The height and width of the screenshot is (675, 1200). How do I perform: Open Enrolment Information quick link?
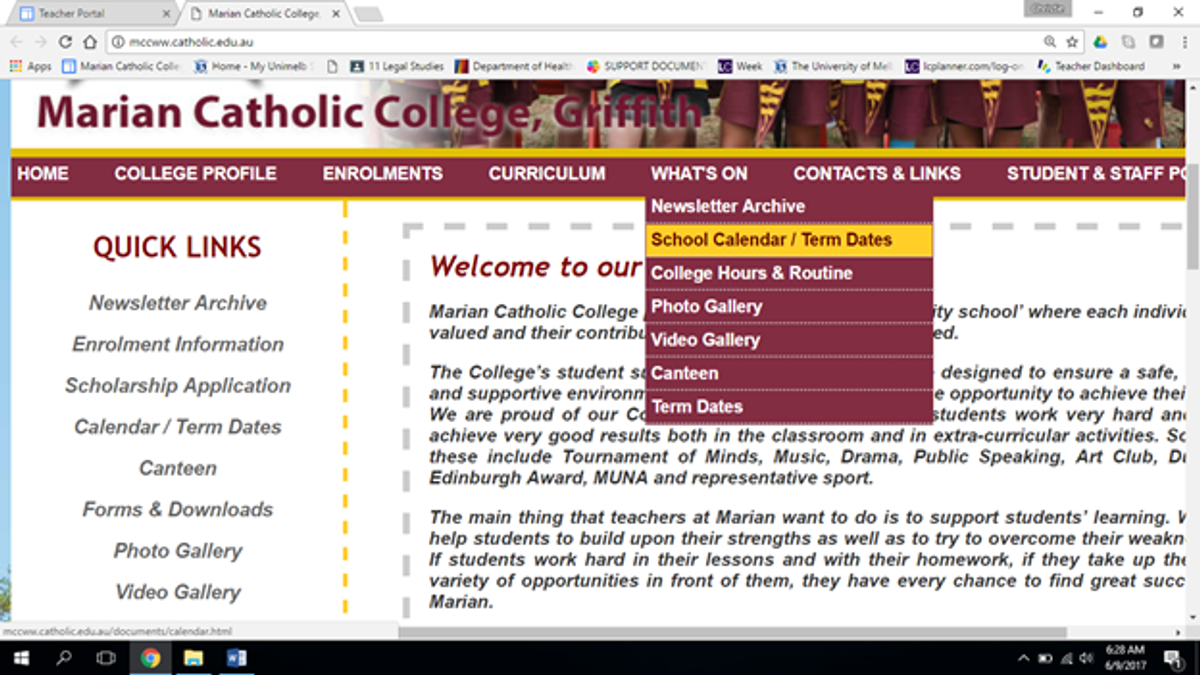[178, 344]
